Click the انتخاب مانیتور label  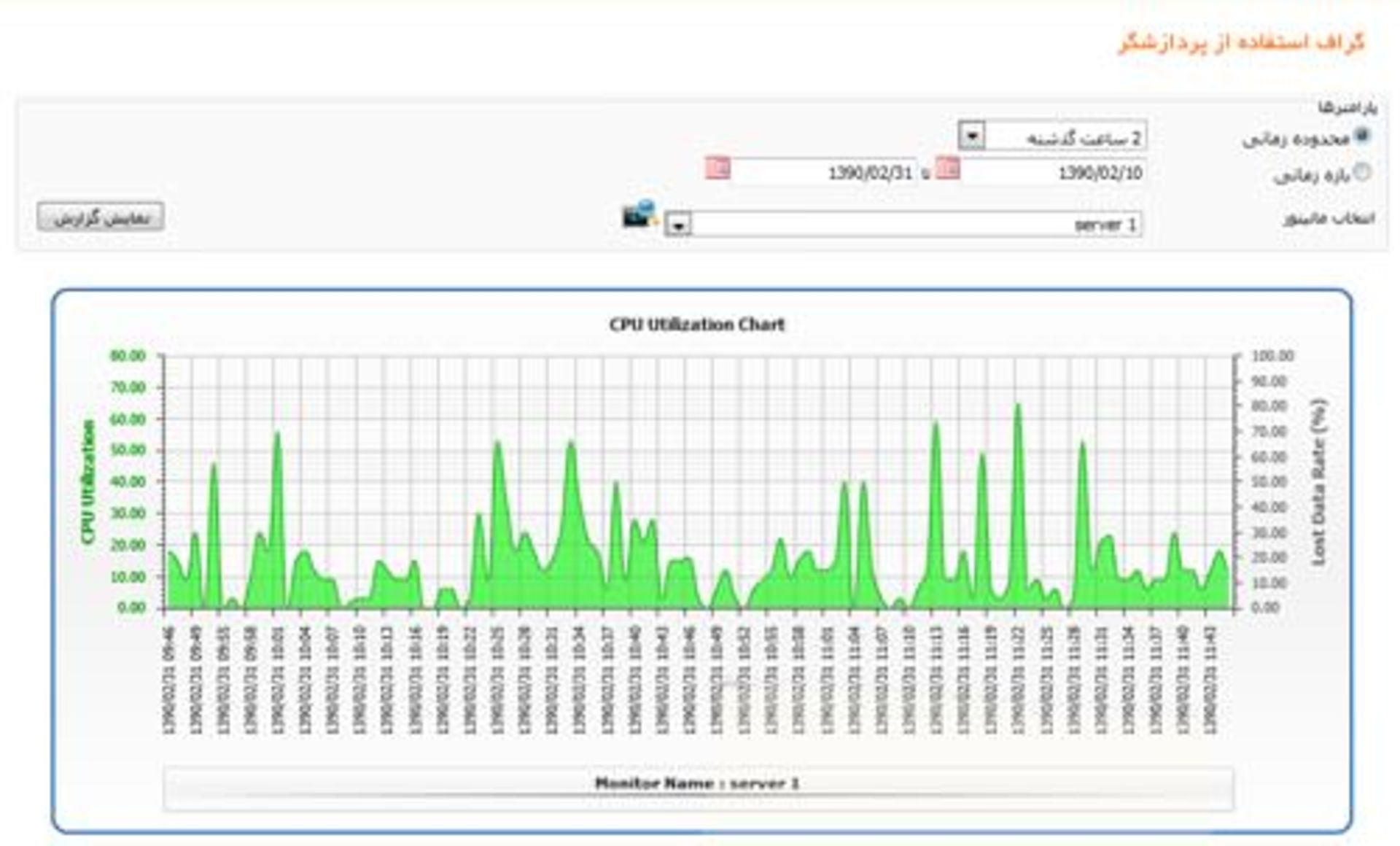pos(1328,218)
